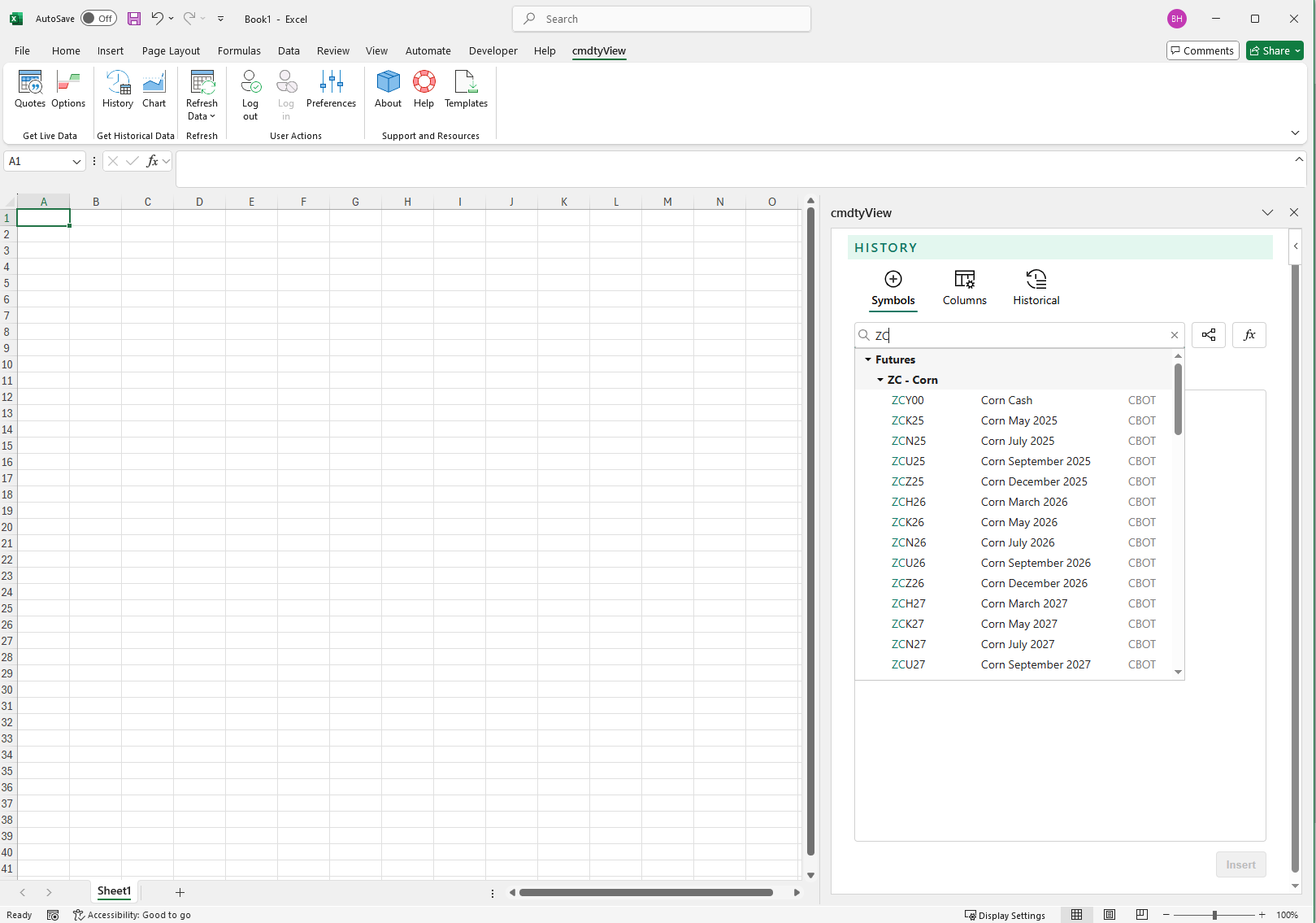Customize Quick Access Toolbar dropdown
Viewport: 1316px width, 923px height.
pyautogui.click(x=220, y=19)
